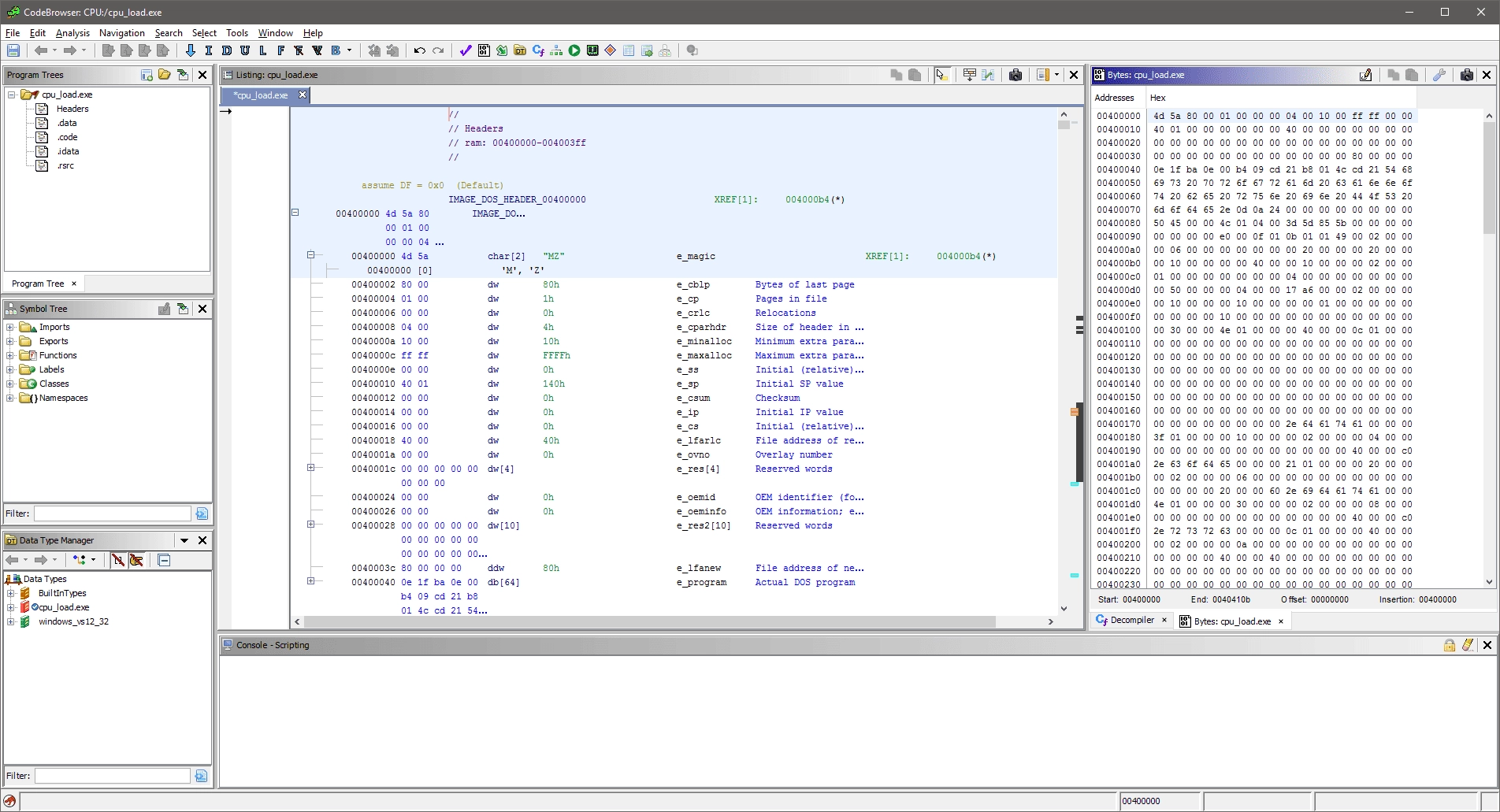Open program tree folder icon in Program Trees header
Image resolution: width=1500 pixels, height=812 pixels.
click(x=164, y=75)
